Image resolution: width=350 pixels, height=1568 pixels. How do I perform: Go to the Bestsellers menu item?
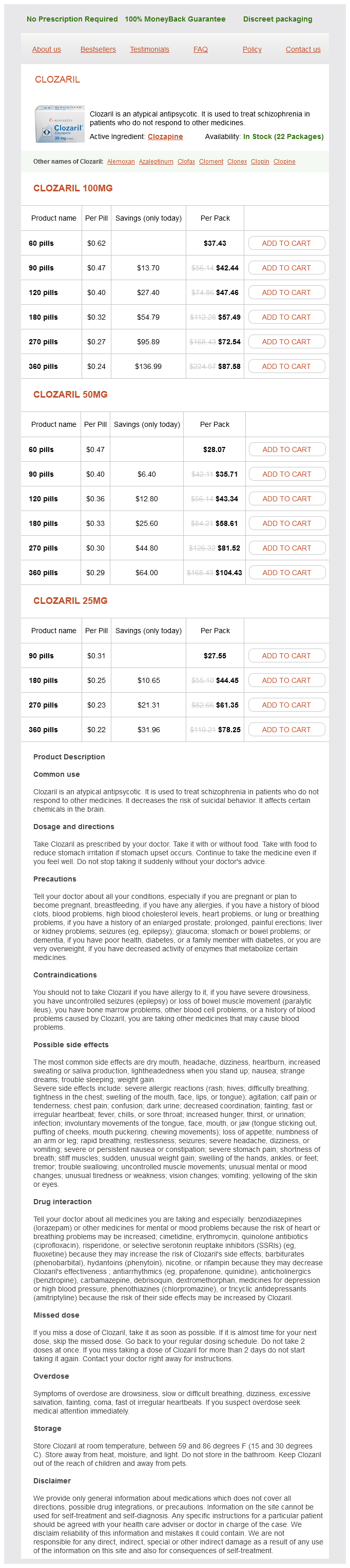98,49
